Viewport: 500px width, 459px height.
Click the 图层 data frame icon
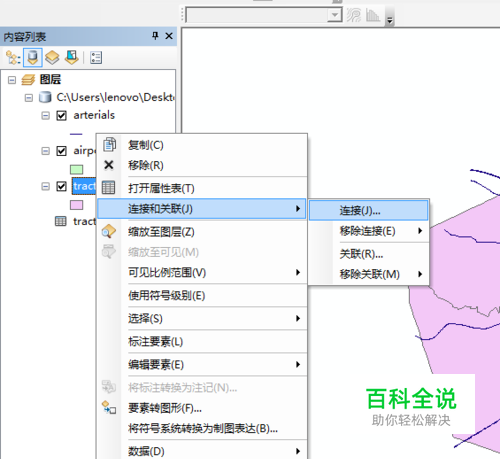pyautogui.click(x=28, y=80)
